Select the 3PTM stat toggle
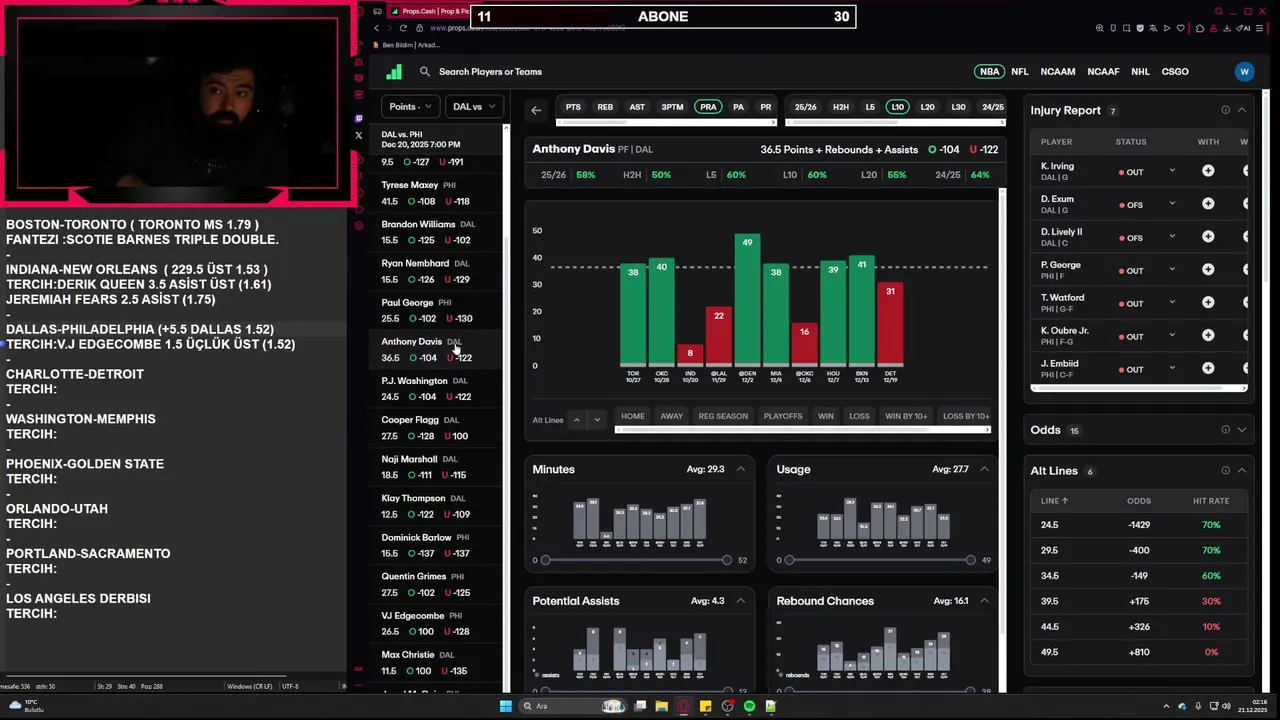Screen dimensions: 1280x720 pyautogui.click(x=672, y=107)
